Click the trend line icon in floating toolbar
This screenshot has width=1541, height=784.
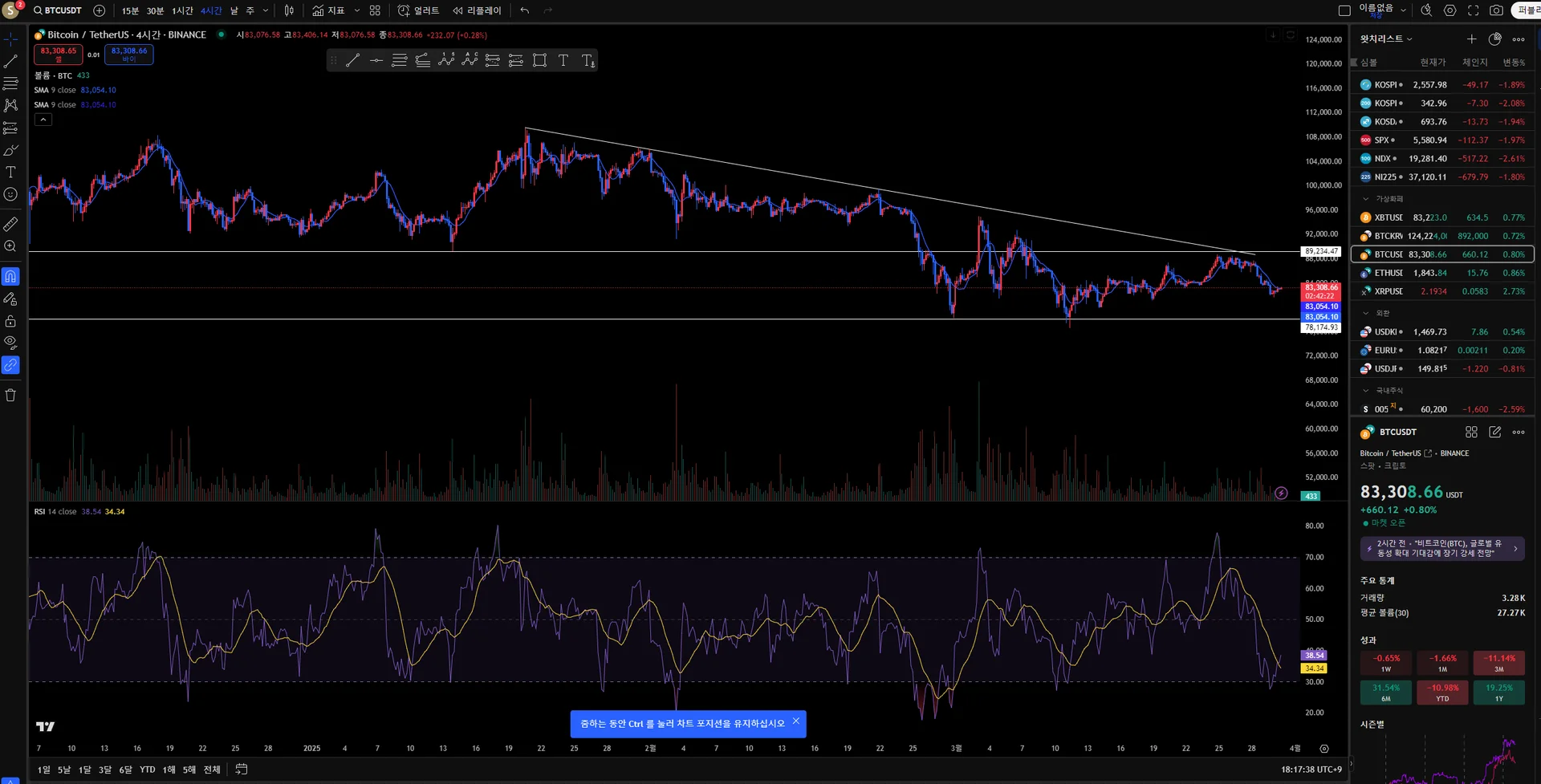[x=352, y=60]
